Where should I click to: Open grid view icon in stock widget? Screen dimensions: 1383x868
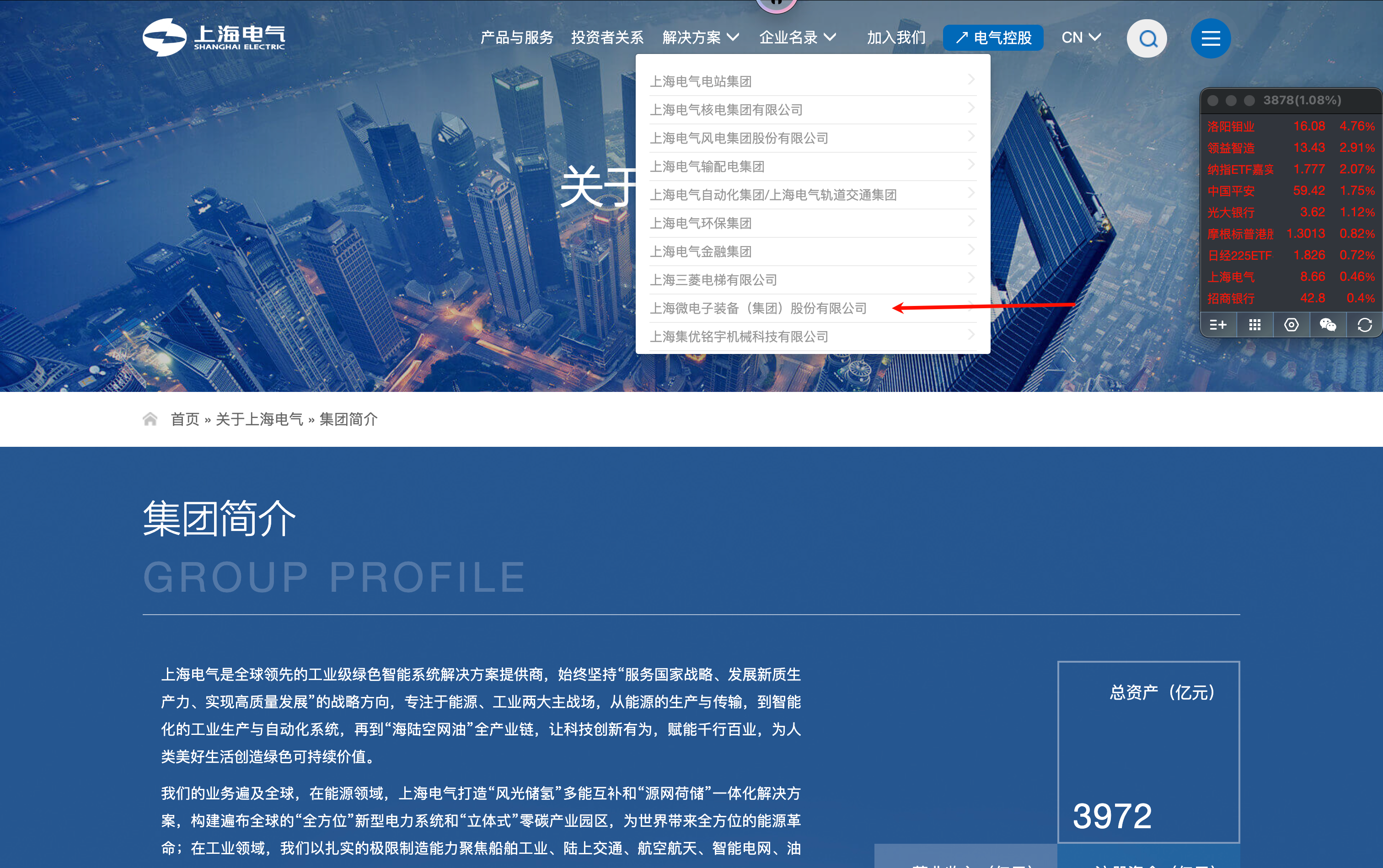click(x=1254, y=325)
